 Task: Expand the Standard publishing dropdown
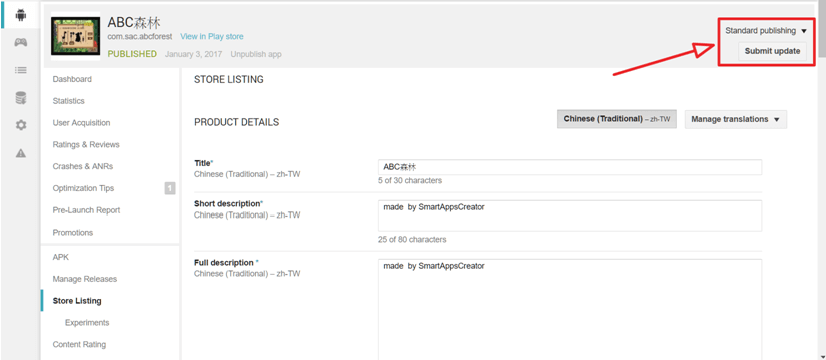click(x=765, y=31)
